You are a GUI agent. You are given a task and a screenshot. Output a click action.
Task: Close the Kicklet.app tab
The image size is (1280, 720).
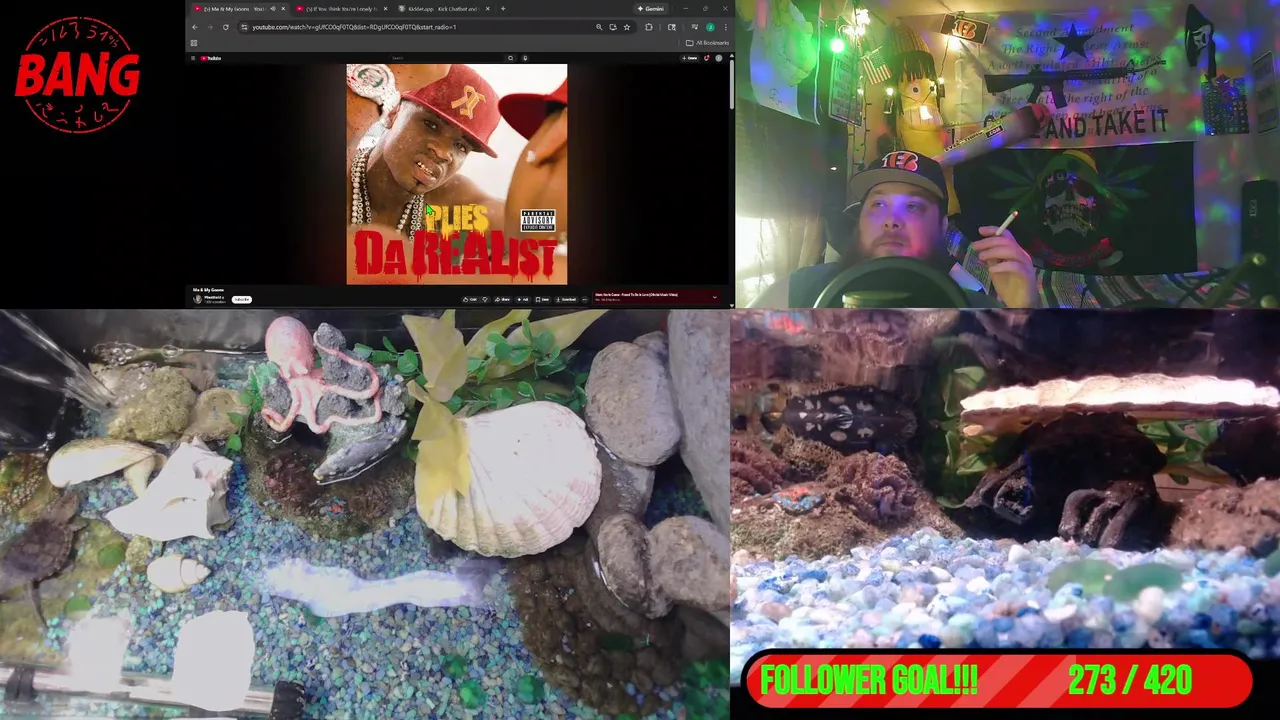click(x=488, y=9)
